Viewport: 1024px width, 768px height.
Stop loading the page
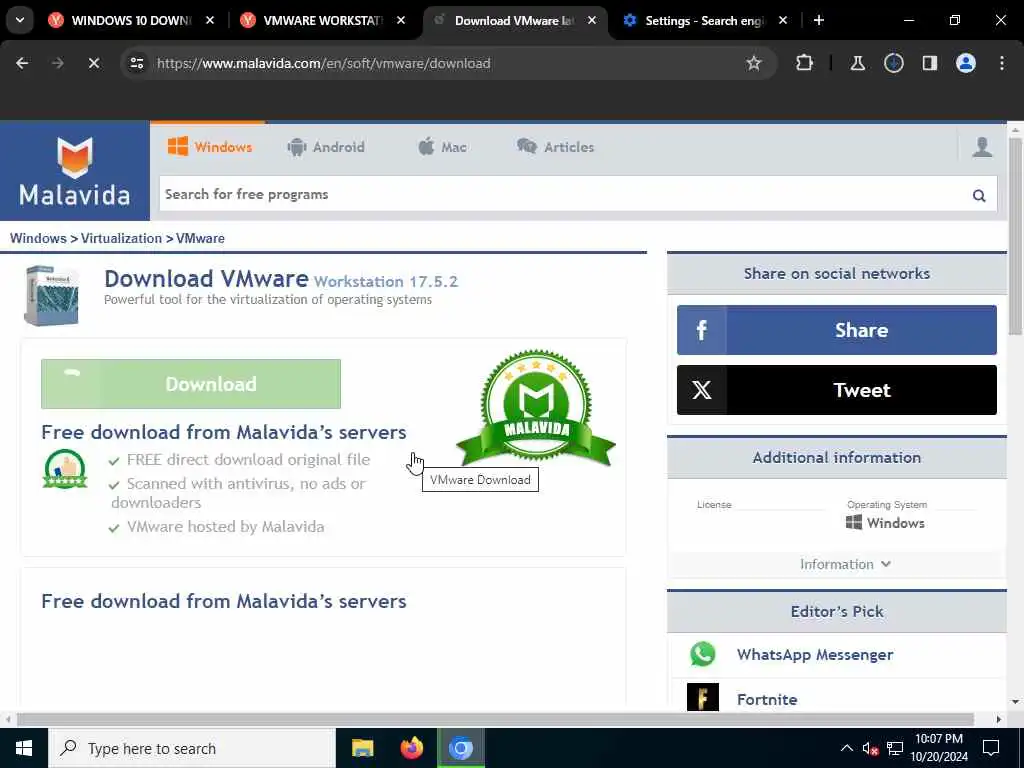click(x=94, y=63)
